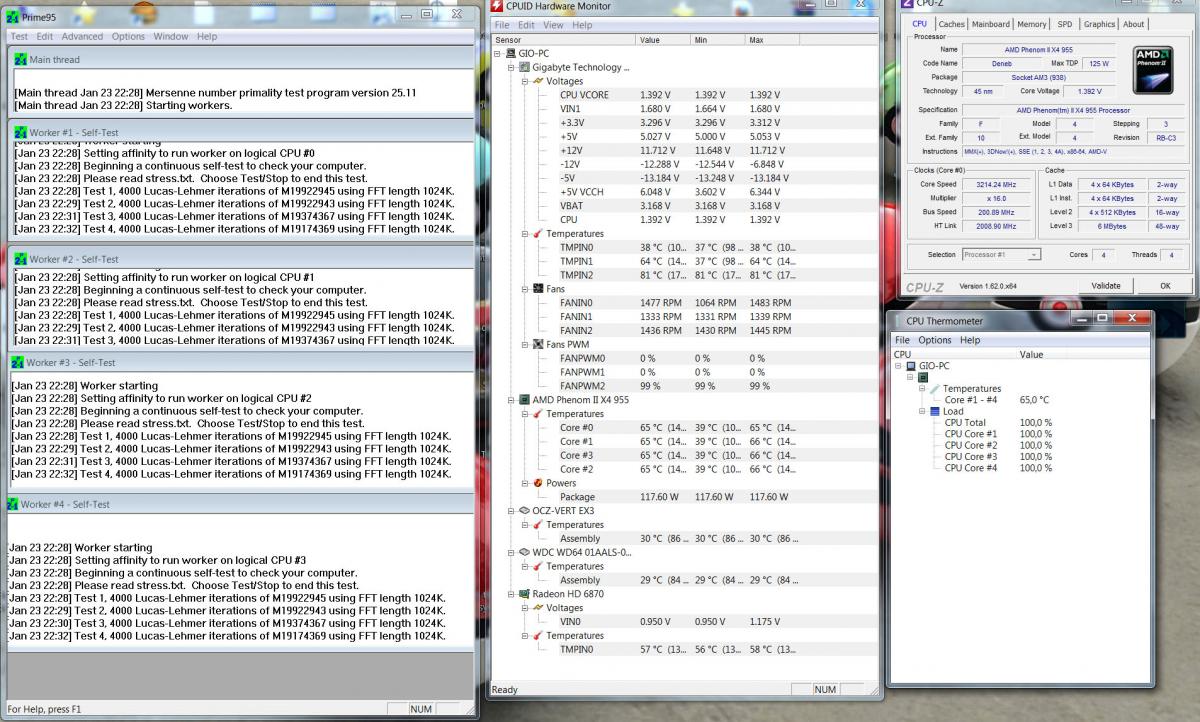Click the Validate button in CPU-Z
This screenshot has width=1200, height=722.
(1105, 285)
